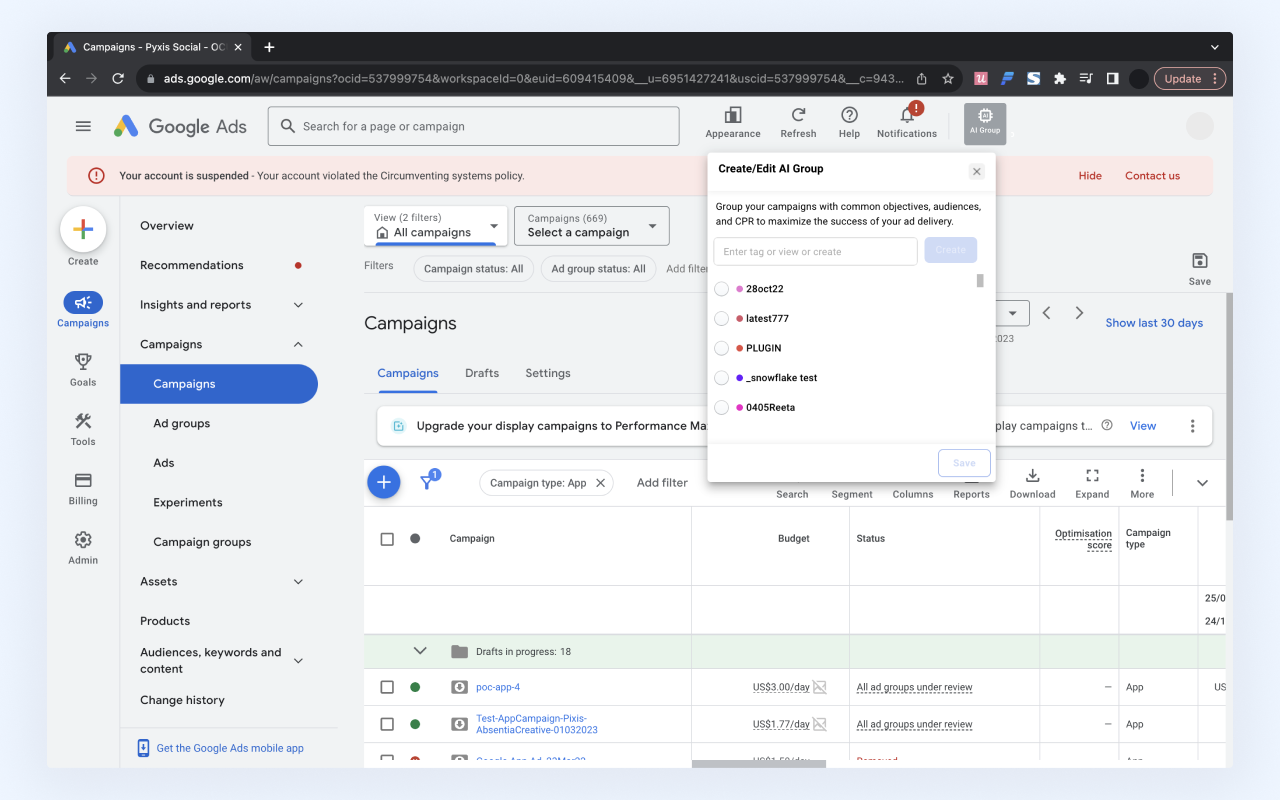Select the _snowflake test radio option
The width and height of the screenshot is (1280, 800).
pyautogui.click(x=722, y=378)
